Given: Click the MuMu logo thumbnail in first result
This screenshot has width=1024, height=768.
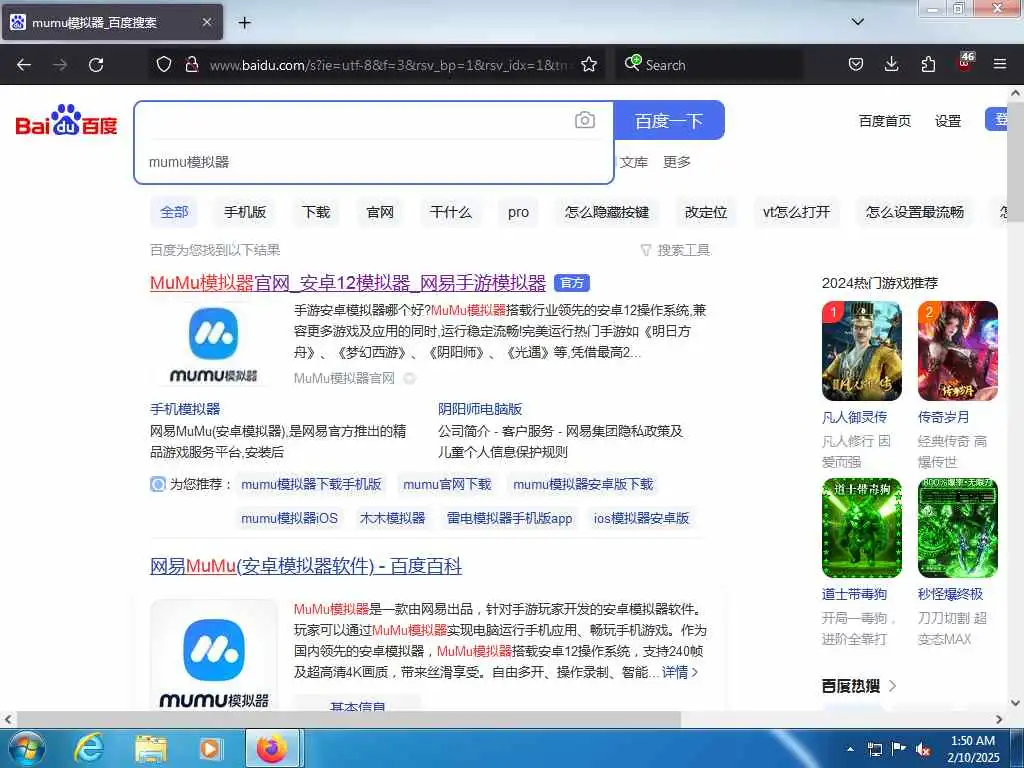Looking at the screenshot, I should tap(214, 344).
